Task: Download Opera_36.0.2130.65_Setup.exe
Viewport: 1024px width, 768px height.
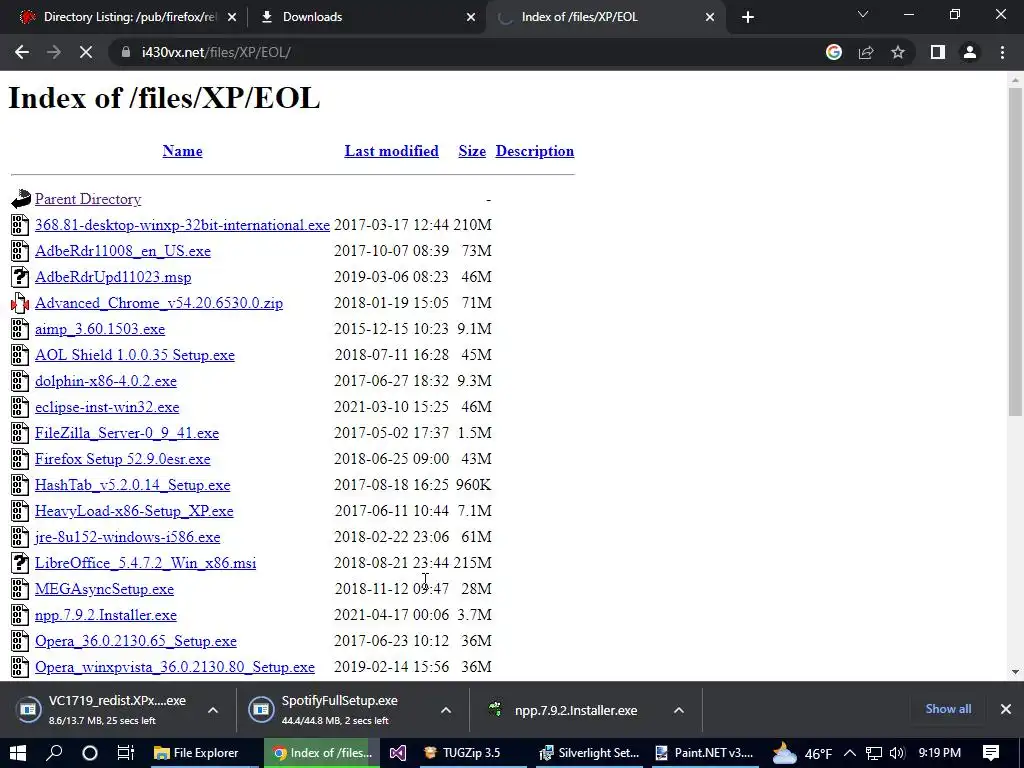Action: [x=136, y=641]
